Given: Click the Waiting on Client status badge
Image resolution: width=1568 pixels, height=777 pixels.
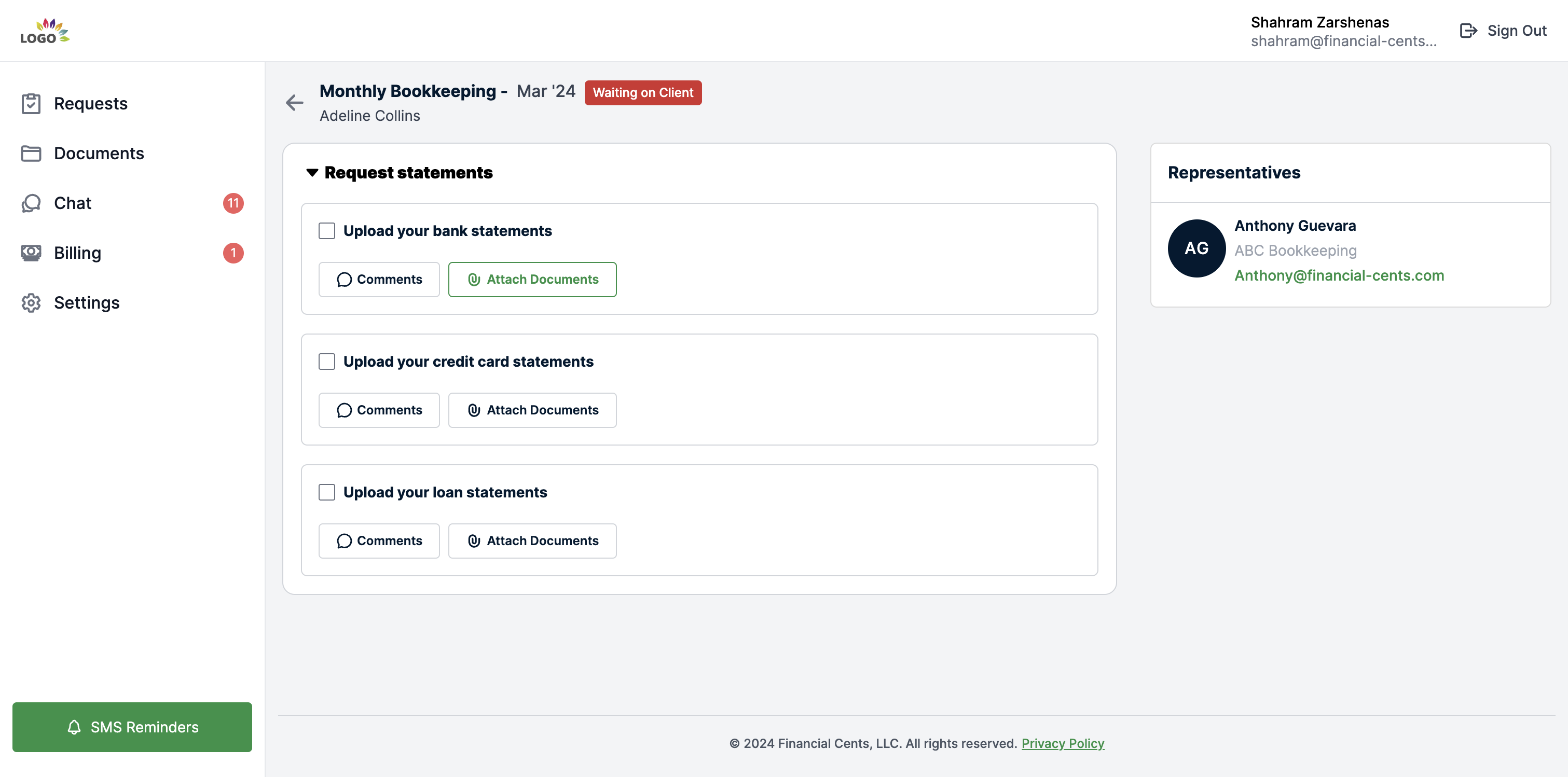Looking at the screenshot, I should click(643, 92).
